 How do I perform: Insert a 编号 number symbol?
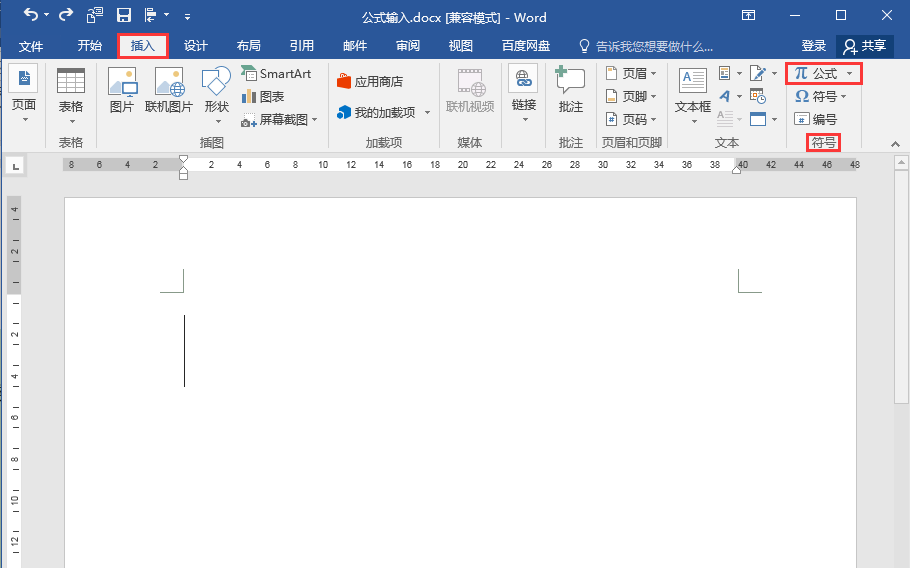[815, 120]
